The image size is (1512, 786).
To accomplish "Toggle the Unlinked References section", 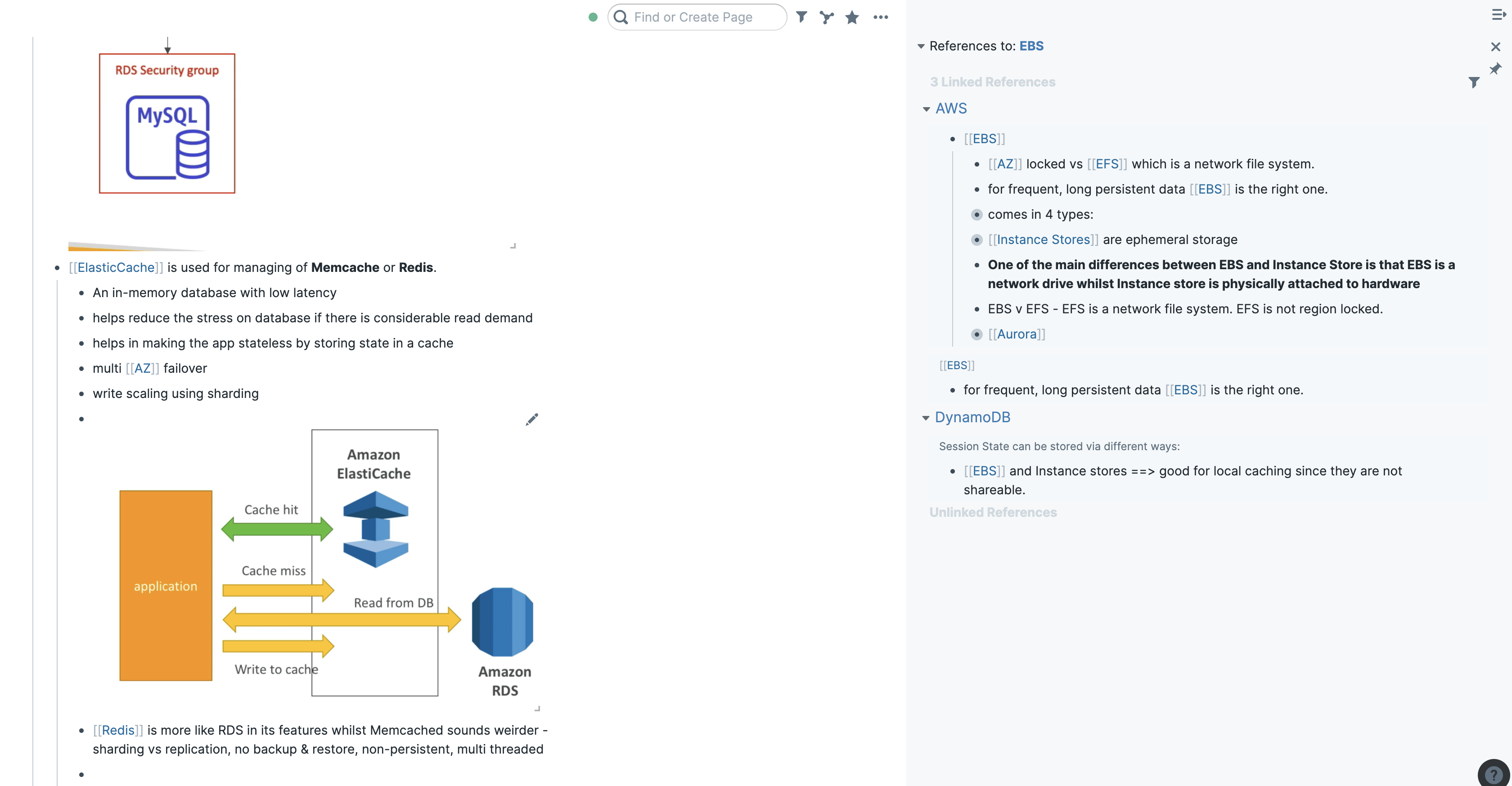I will tap(993, 512).
